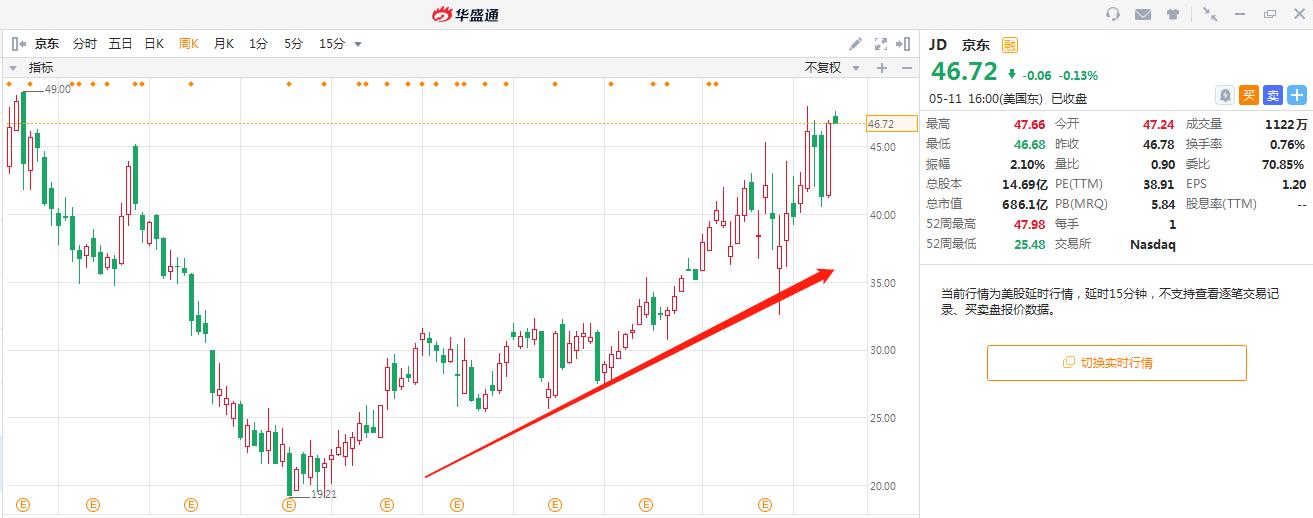Click the compact window mode arrows icon

click(x=1211, y=14)
